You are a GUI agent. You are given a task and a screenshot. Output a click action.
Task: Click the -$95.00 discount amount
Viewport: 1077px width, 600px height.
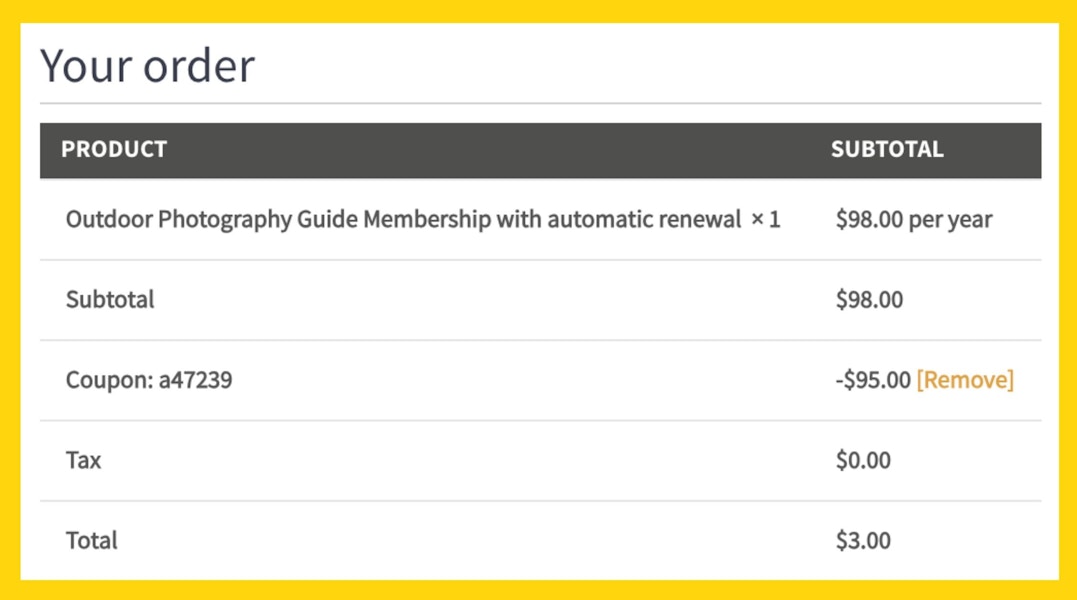pos(873,380)
